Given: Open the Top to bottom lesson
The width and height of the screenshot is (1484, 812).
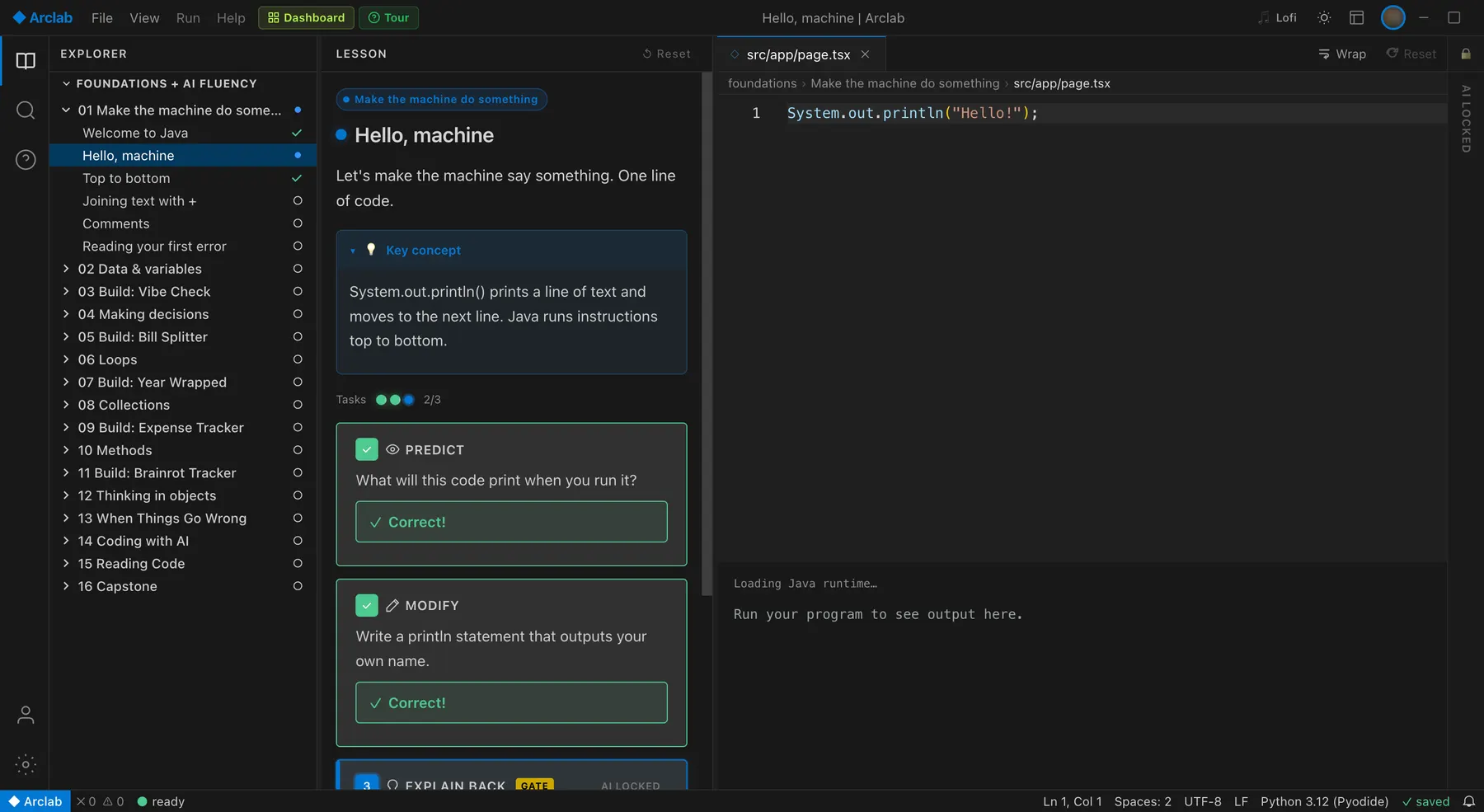Looking at the screenshot, I should click(183, 178).
